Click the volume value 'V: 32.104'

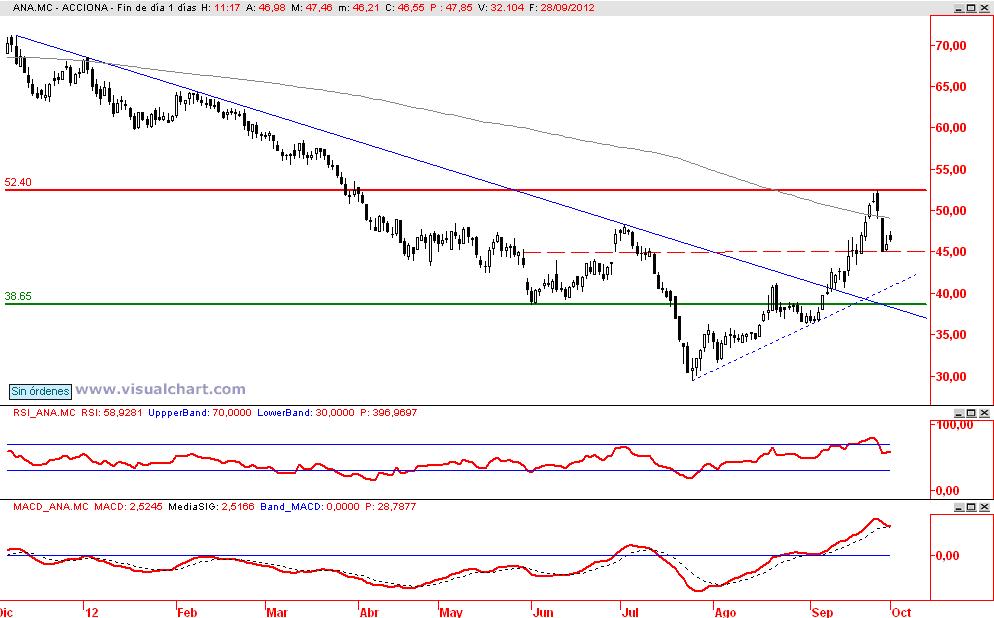coord(499,8)
